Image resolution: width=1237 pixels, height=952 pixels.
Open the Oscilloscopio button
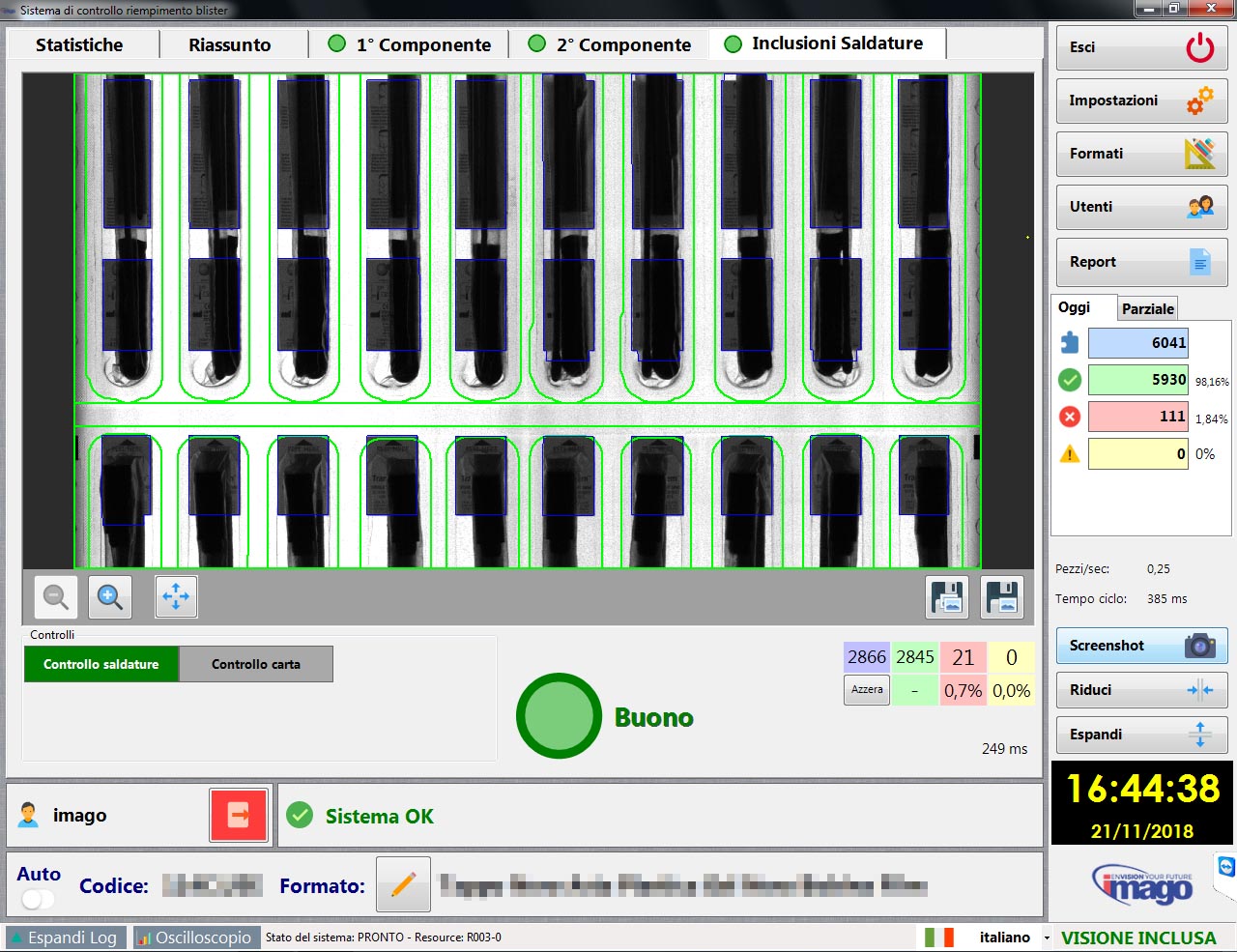tap(196, 938)
